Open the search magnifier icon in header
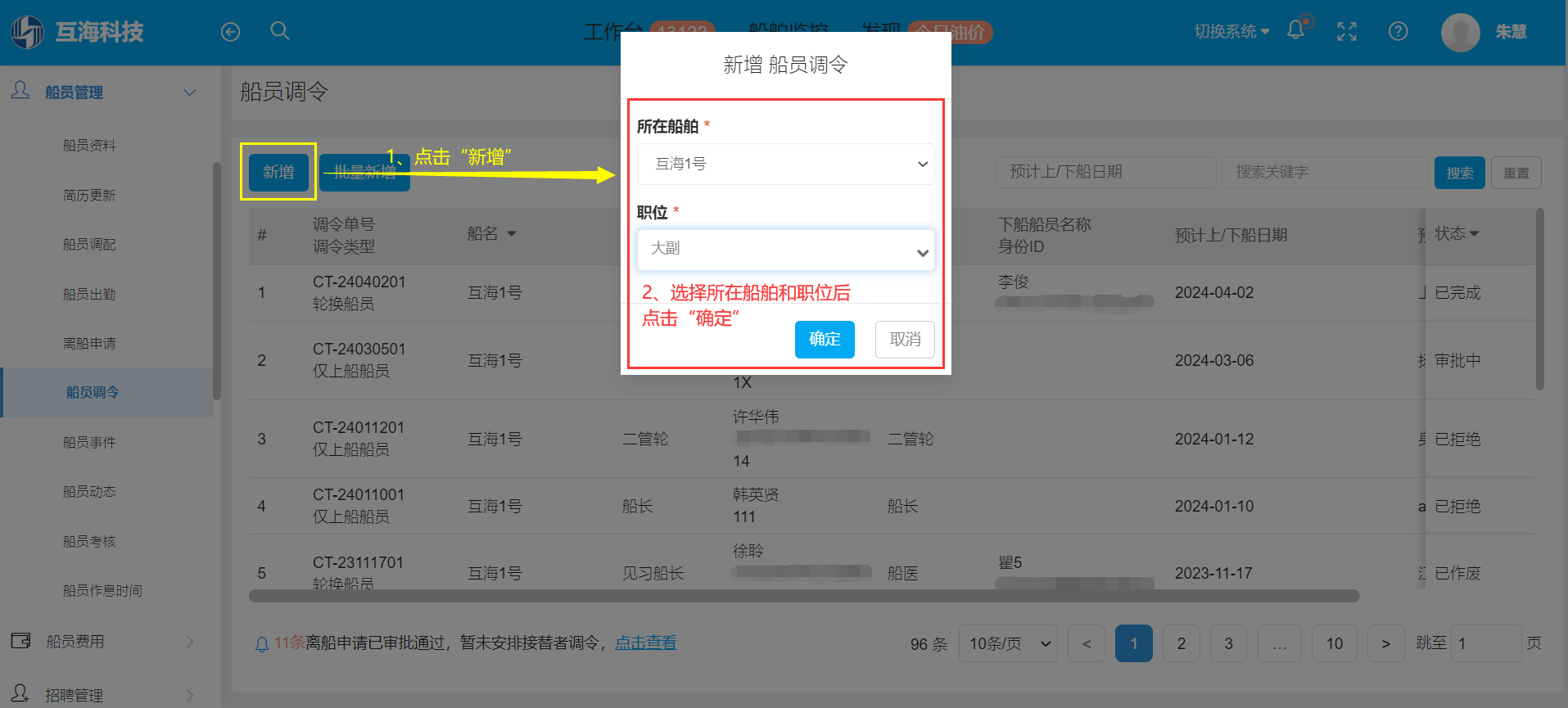 click(x=280, y=31)
